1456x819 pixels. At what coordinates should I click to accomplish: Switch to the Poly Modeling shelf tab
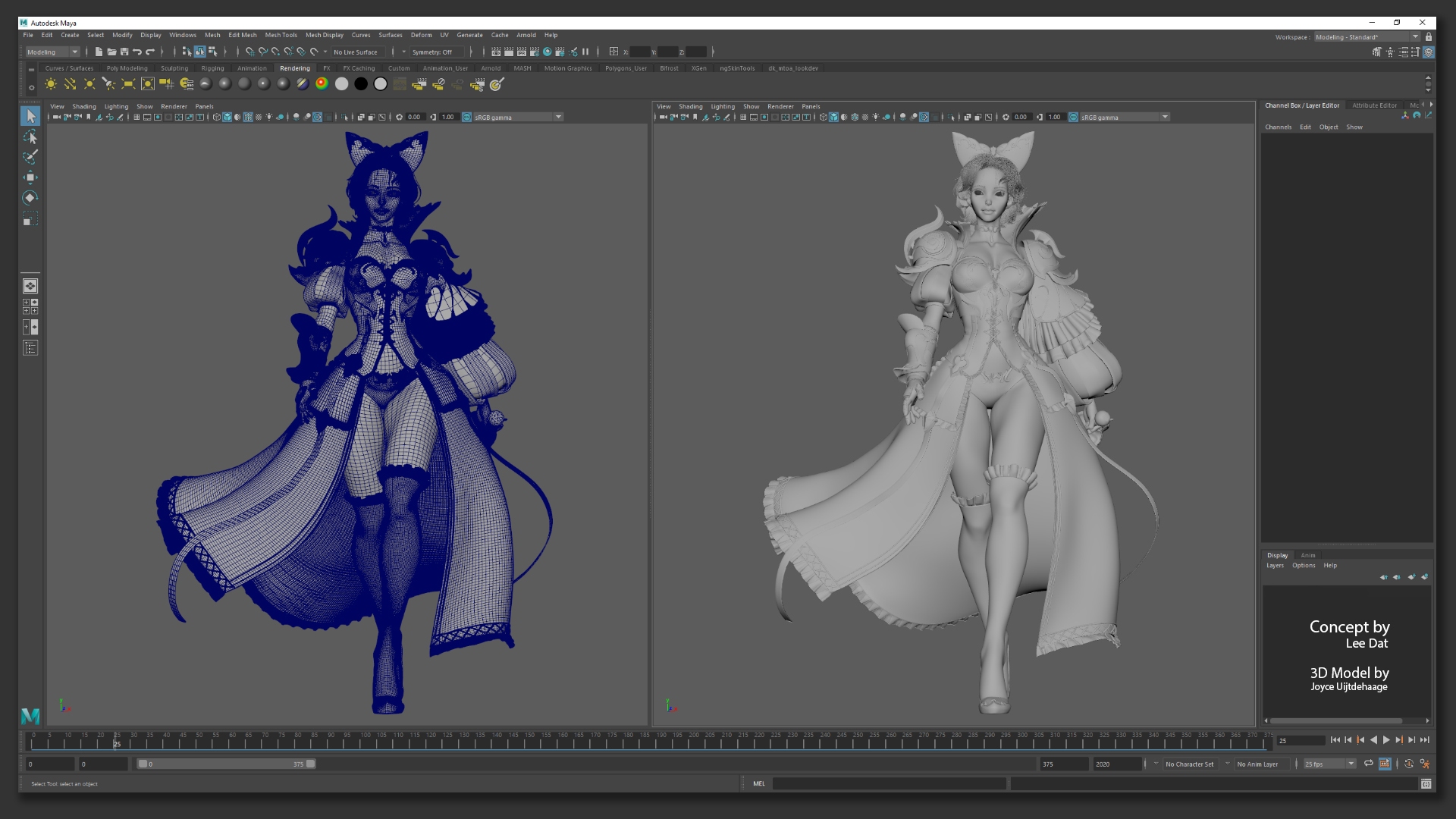[x=127, y=68]
